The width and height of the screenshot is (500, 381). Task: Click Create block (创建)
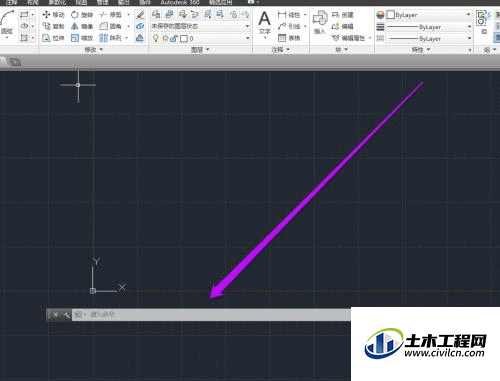click(x=343, y=15)
